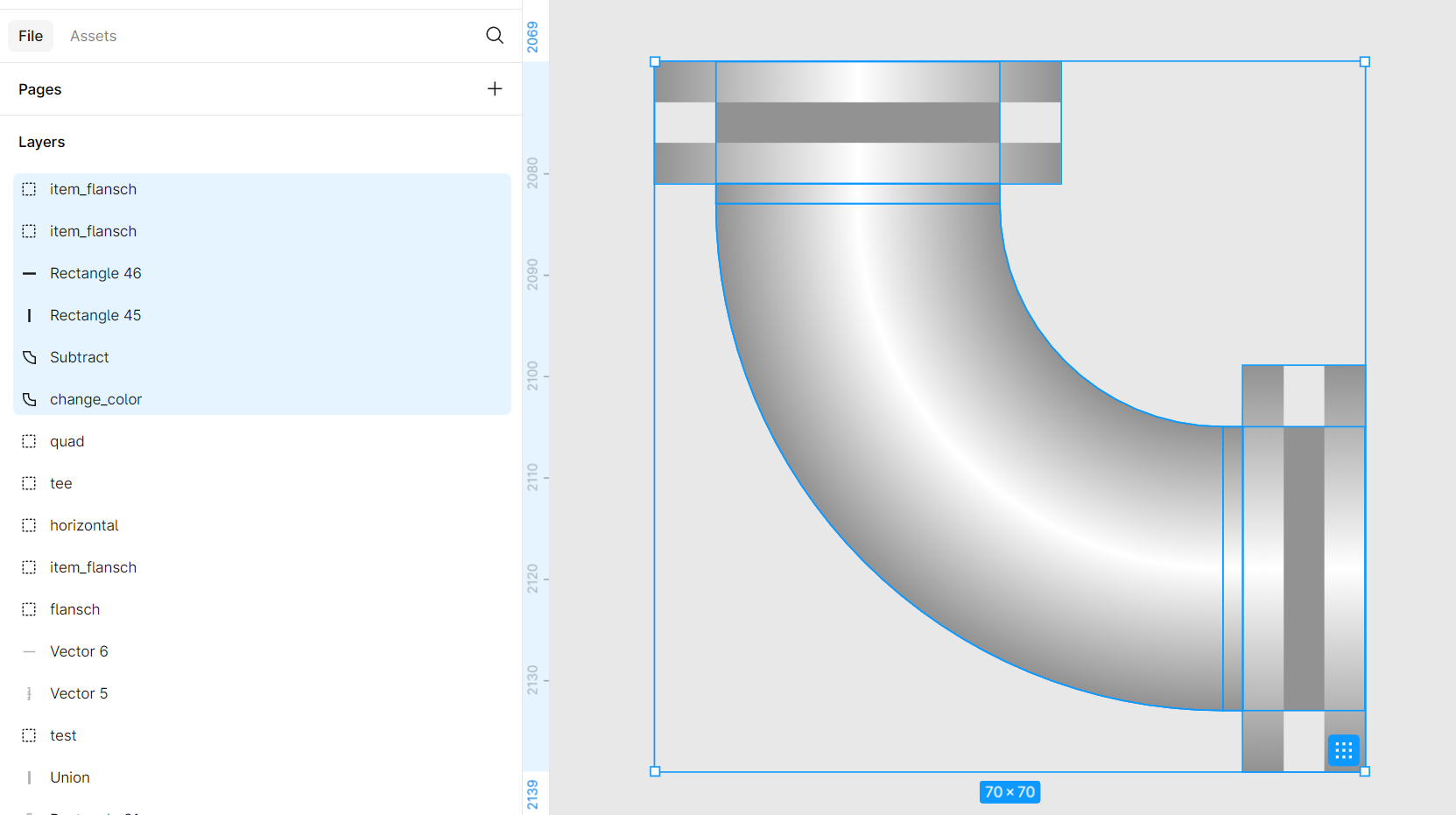Click the Rectangle 45 layer icon

30,315
